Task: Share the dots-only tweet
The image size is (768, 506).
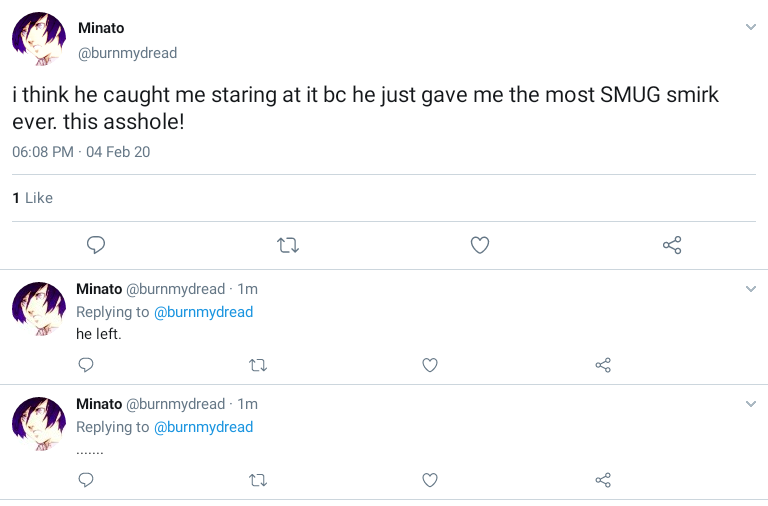Action: (x=603, y=480)
